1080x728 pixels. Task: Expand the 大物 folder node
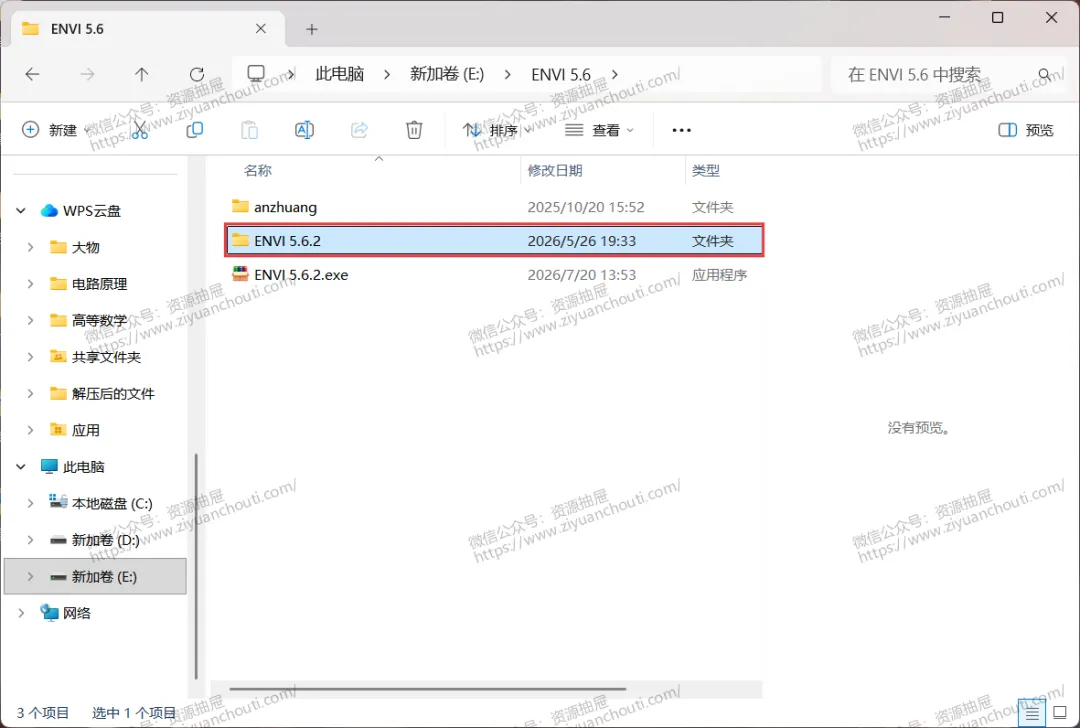click(30, 247)
